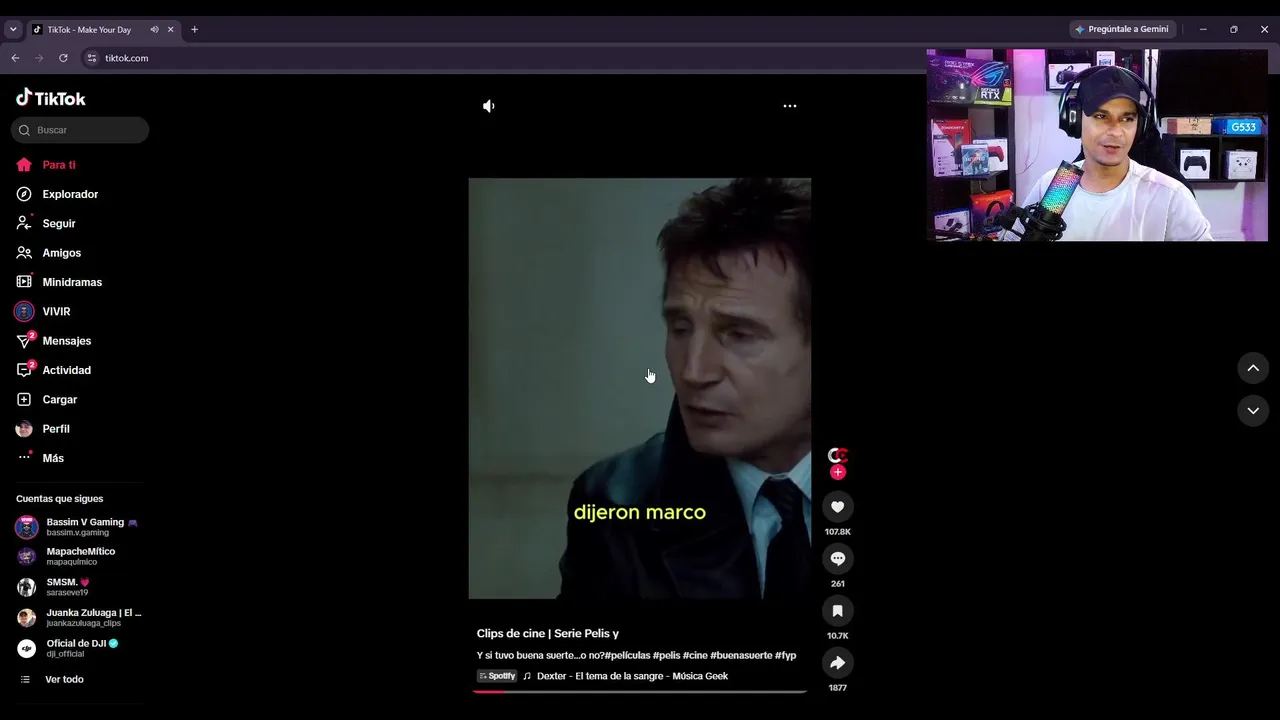This screenshot has width=1280, height=720.
Task: Open the Amigos section
Action: (49, 253)
